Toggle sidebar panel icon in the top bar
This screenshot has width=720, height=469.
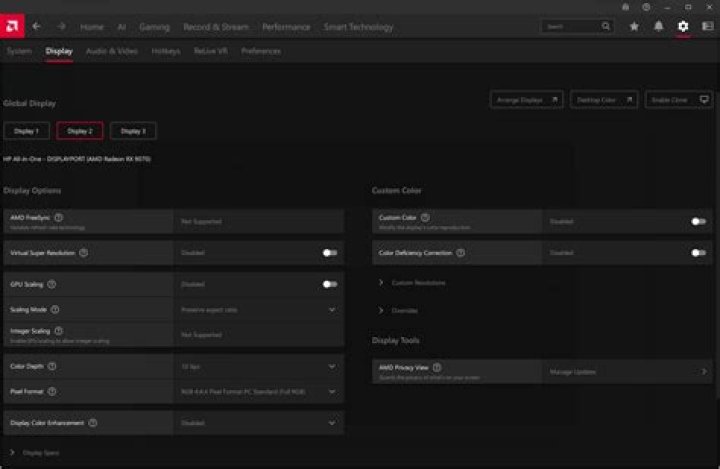point(708,26)
